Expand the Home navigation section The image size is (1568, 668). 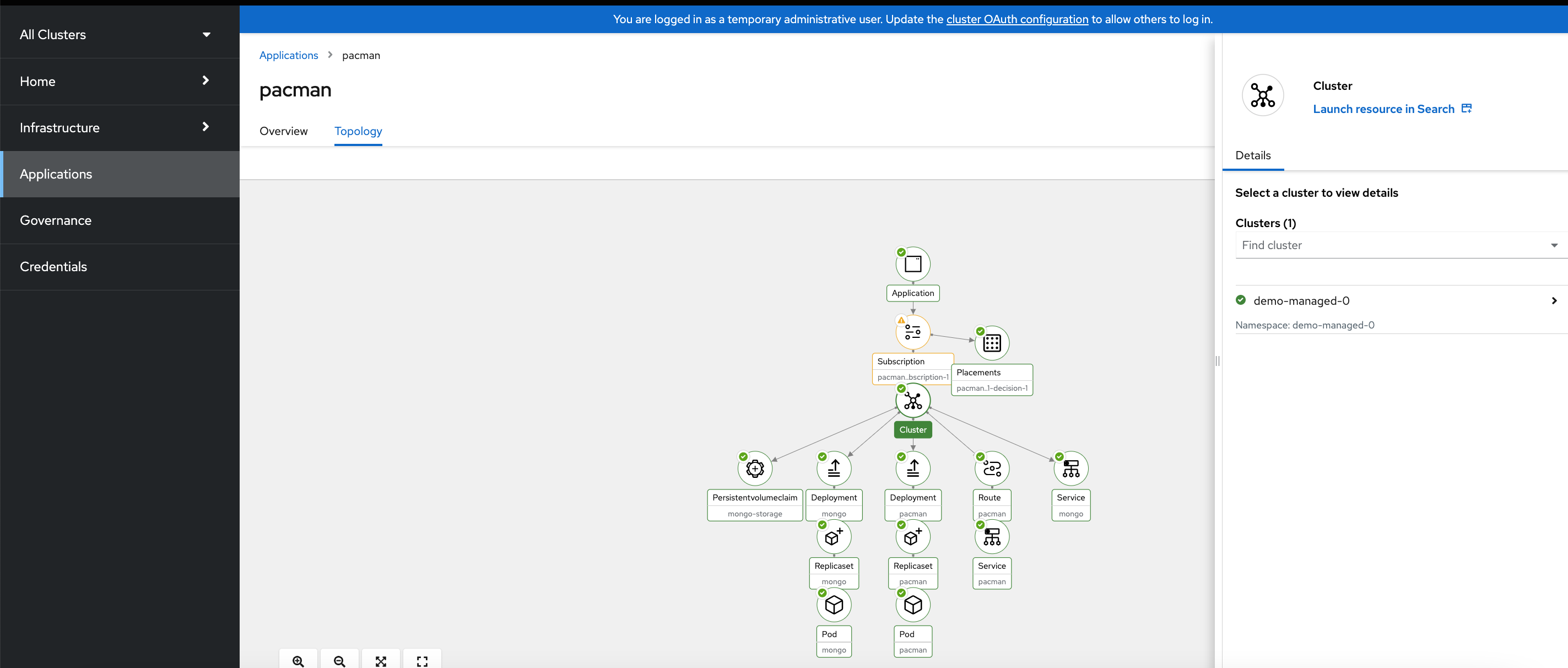point(116,81)
